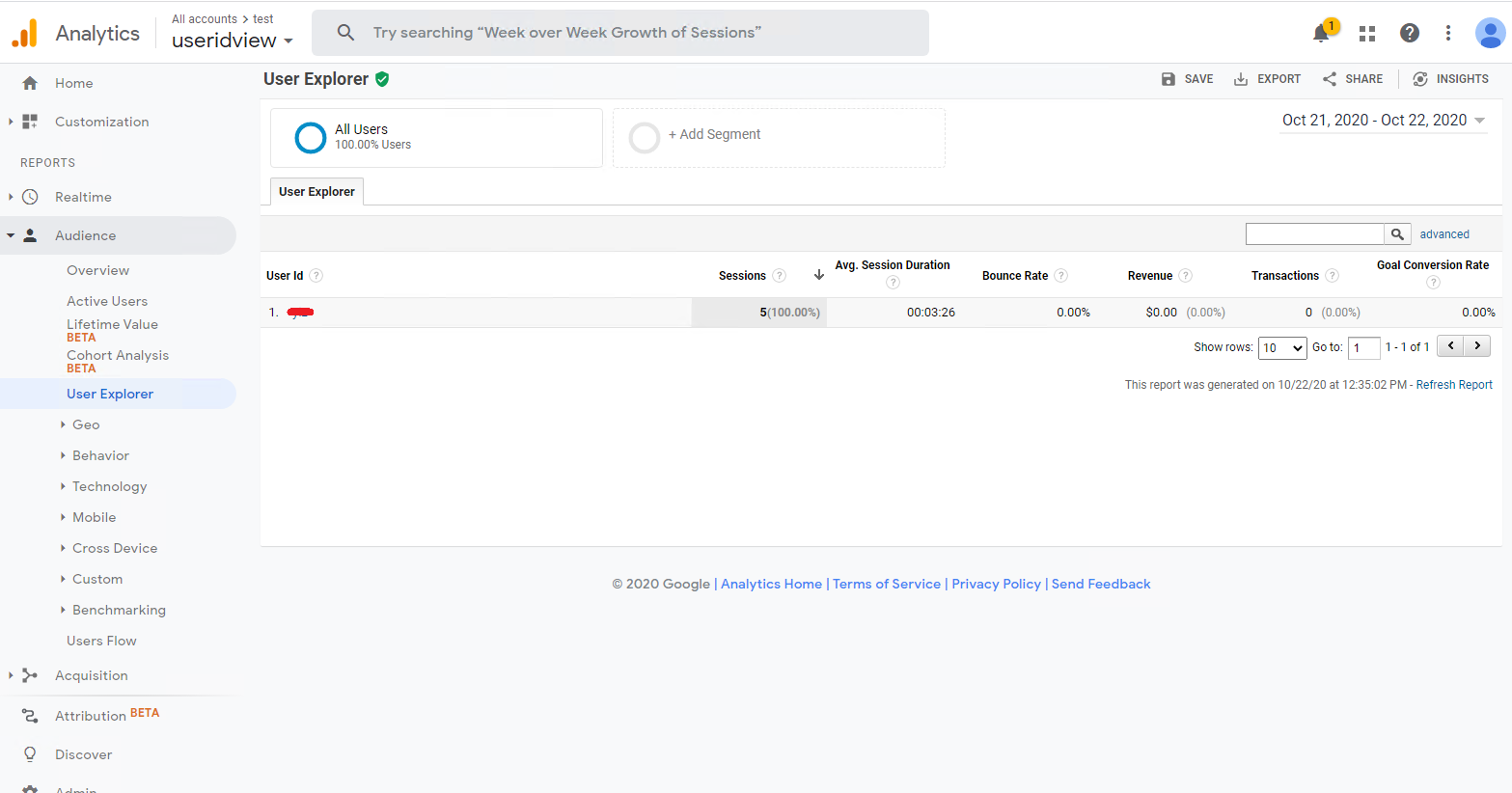This screenshot has width=1512, height=793.
Task: Focus the Go to page input
Action: (1364, 348)
